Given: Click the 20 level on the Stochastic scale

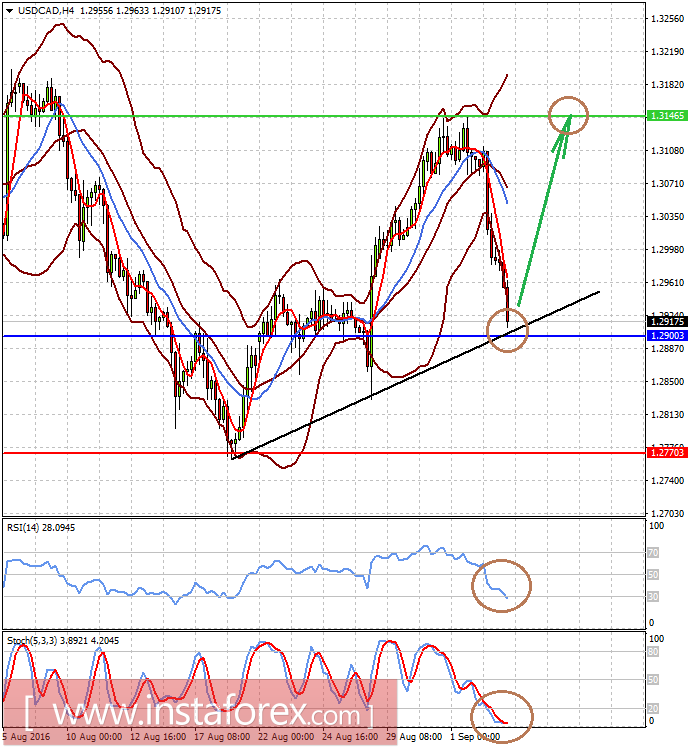Looking at the screenshot, I should [653, 709].
